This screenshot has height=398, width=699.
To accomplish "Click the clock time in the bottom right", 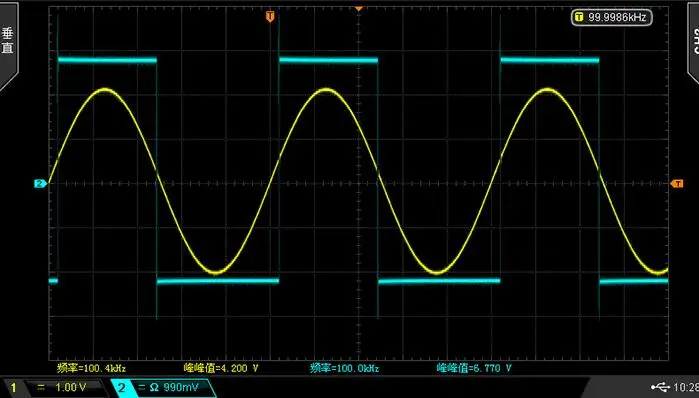I will tap(686, 387).
